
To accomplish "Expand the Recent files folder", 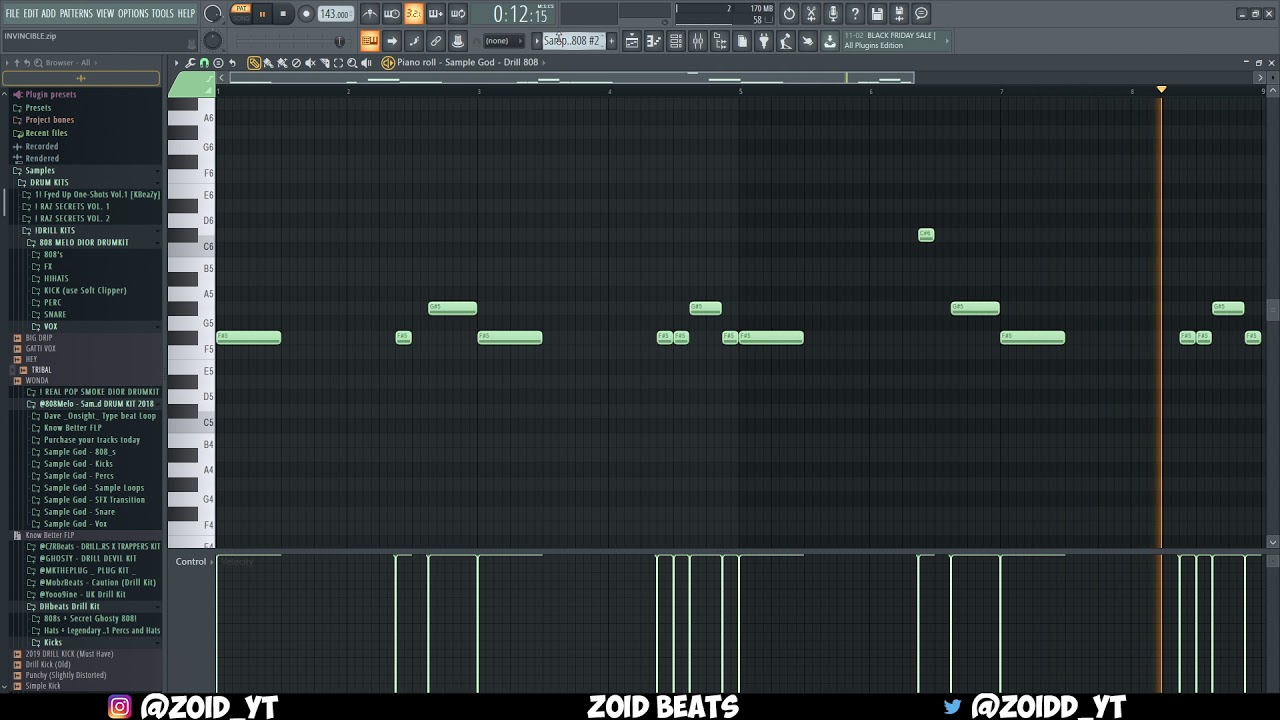I will pos(46,133).
